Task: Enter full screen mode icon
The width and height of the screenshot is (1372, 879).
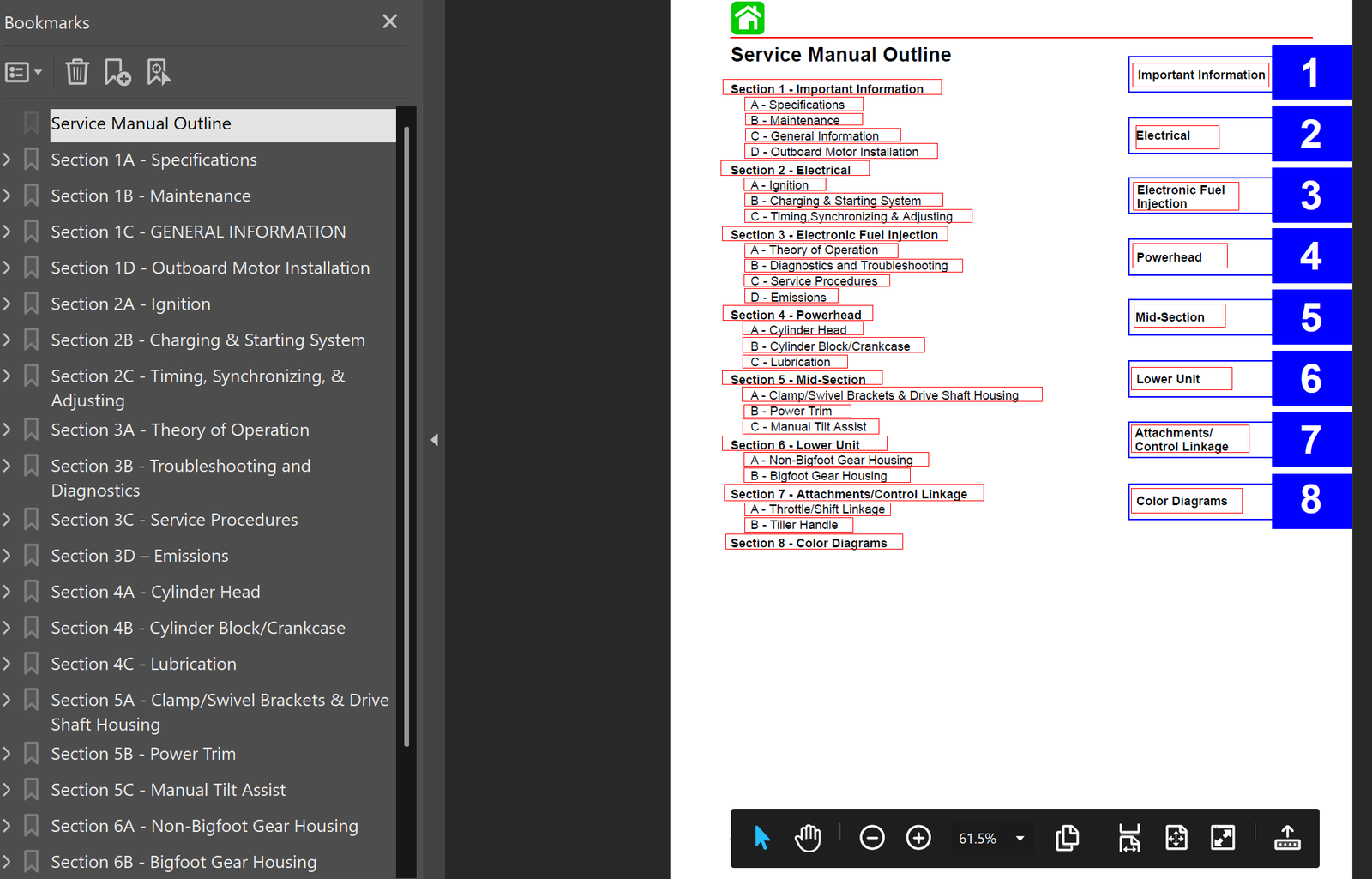Action: pyautogui.click(x=1223, y=838)
